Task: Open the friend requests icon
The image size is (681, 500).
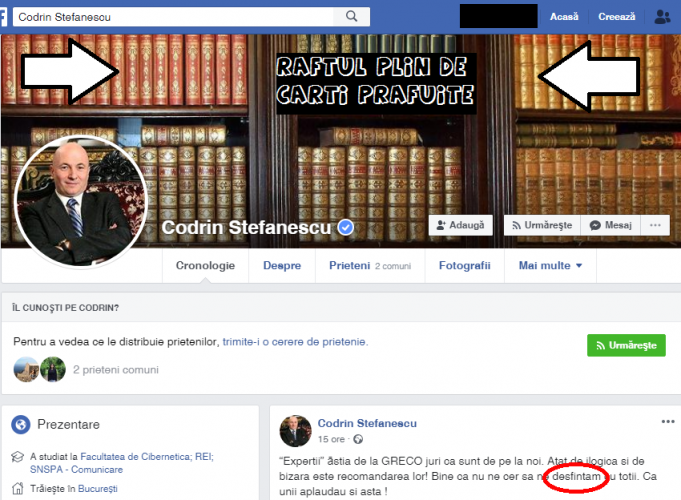Action: click(x=662, y=17)
